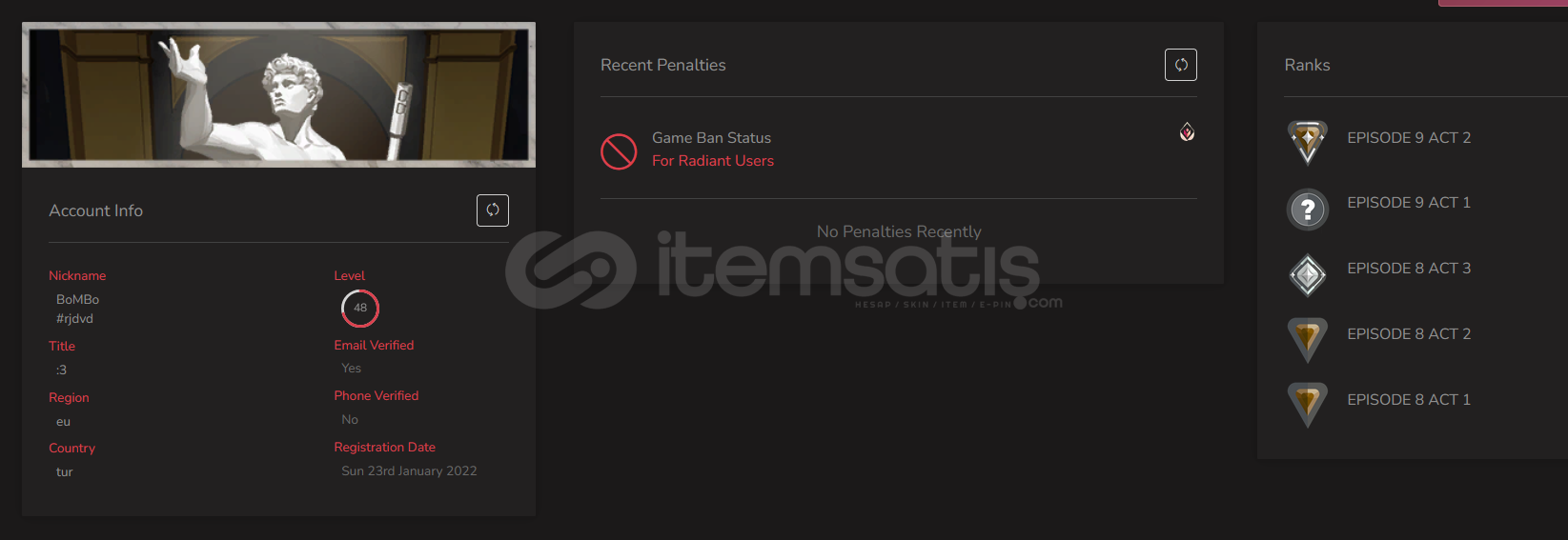Select the Episode 8 Act 3 rank badge
The image size is (1568, 540).
[x=1308, y=275]
